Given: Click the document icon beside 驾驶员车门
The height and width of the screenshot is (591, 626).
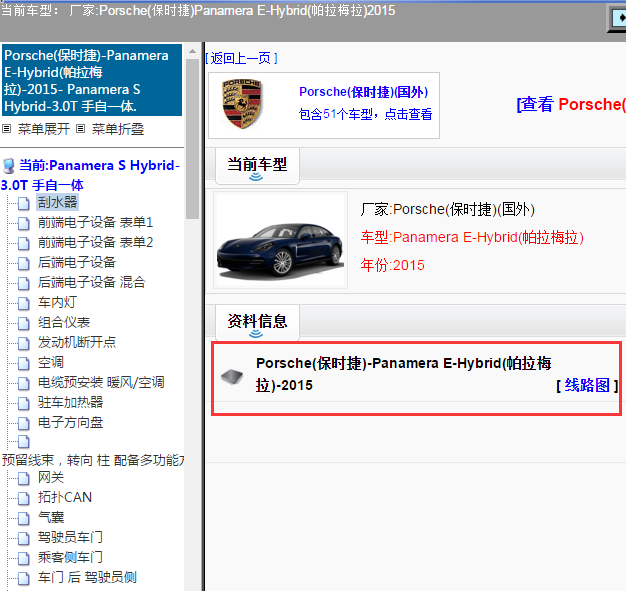Looking at the screenshot, I should (x=24, y=538).
